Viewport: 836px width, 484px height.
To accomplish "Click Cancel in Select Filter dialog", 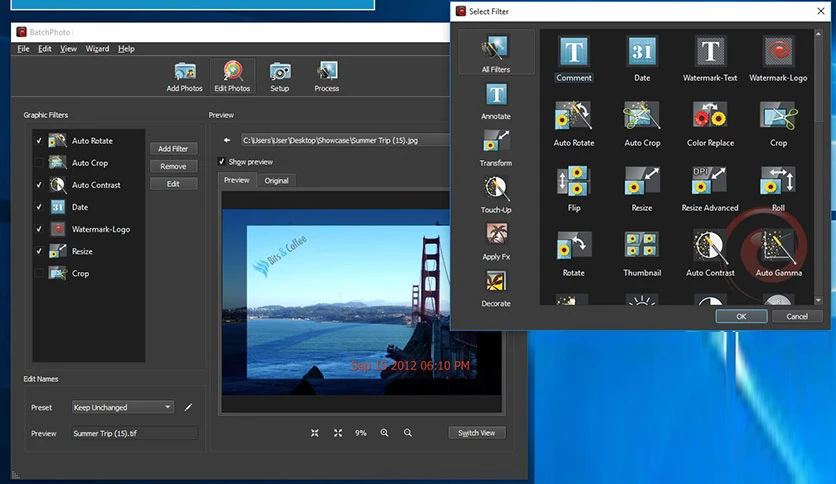I will tap(797, 317).
